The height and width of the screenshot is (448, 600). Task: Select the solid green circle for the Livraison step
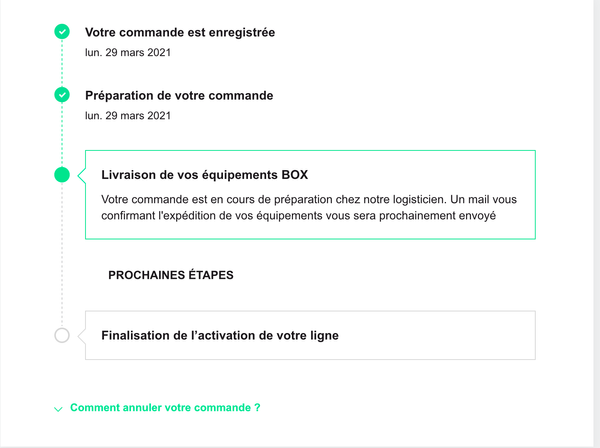click(62, 175)
